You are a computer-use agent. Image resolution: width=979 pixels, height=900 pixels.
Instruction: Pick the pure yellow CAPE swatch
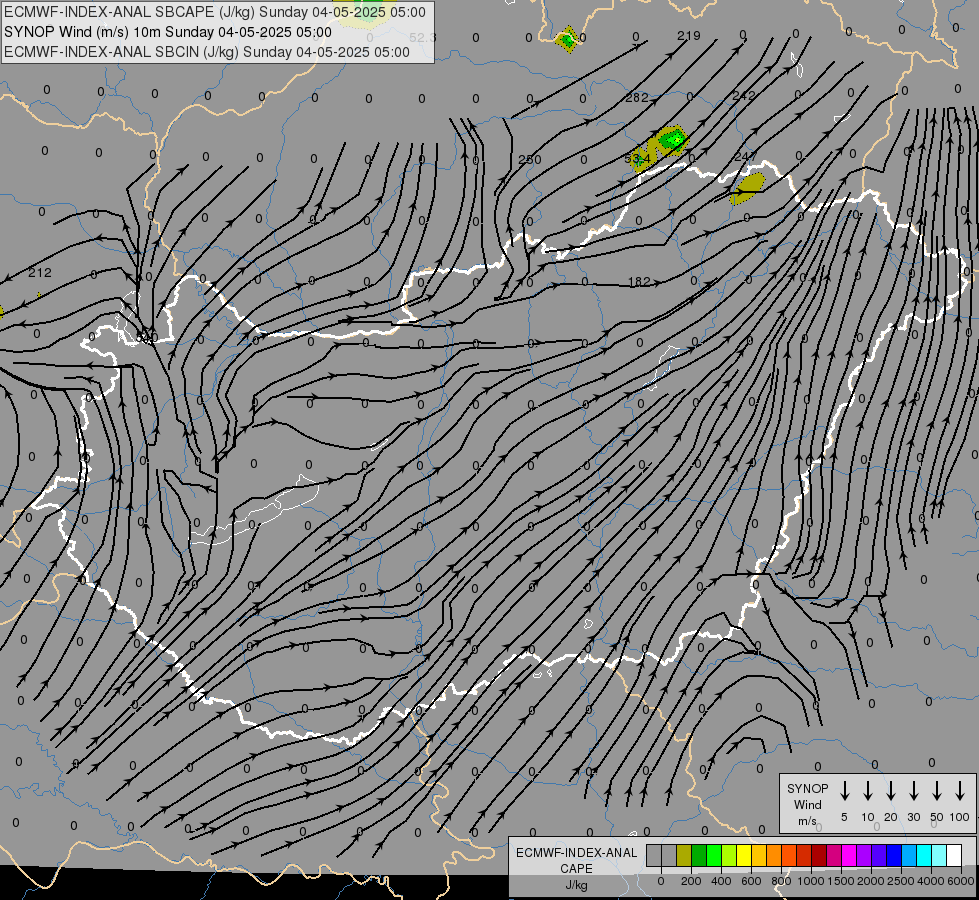[744, 855]
